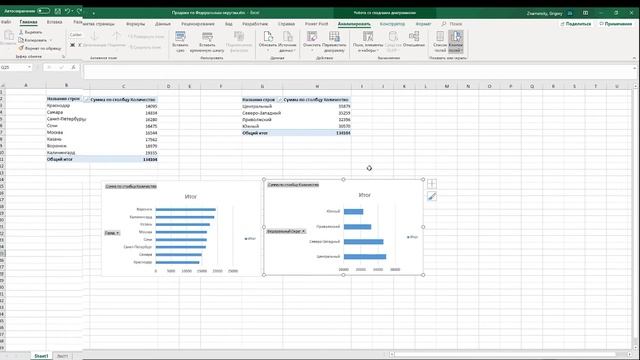Click the Drill Down arrow icon

94,36
